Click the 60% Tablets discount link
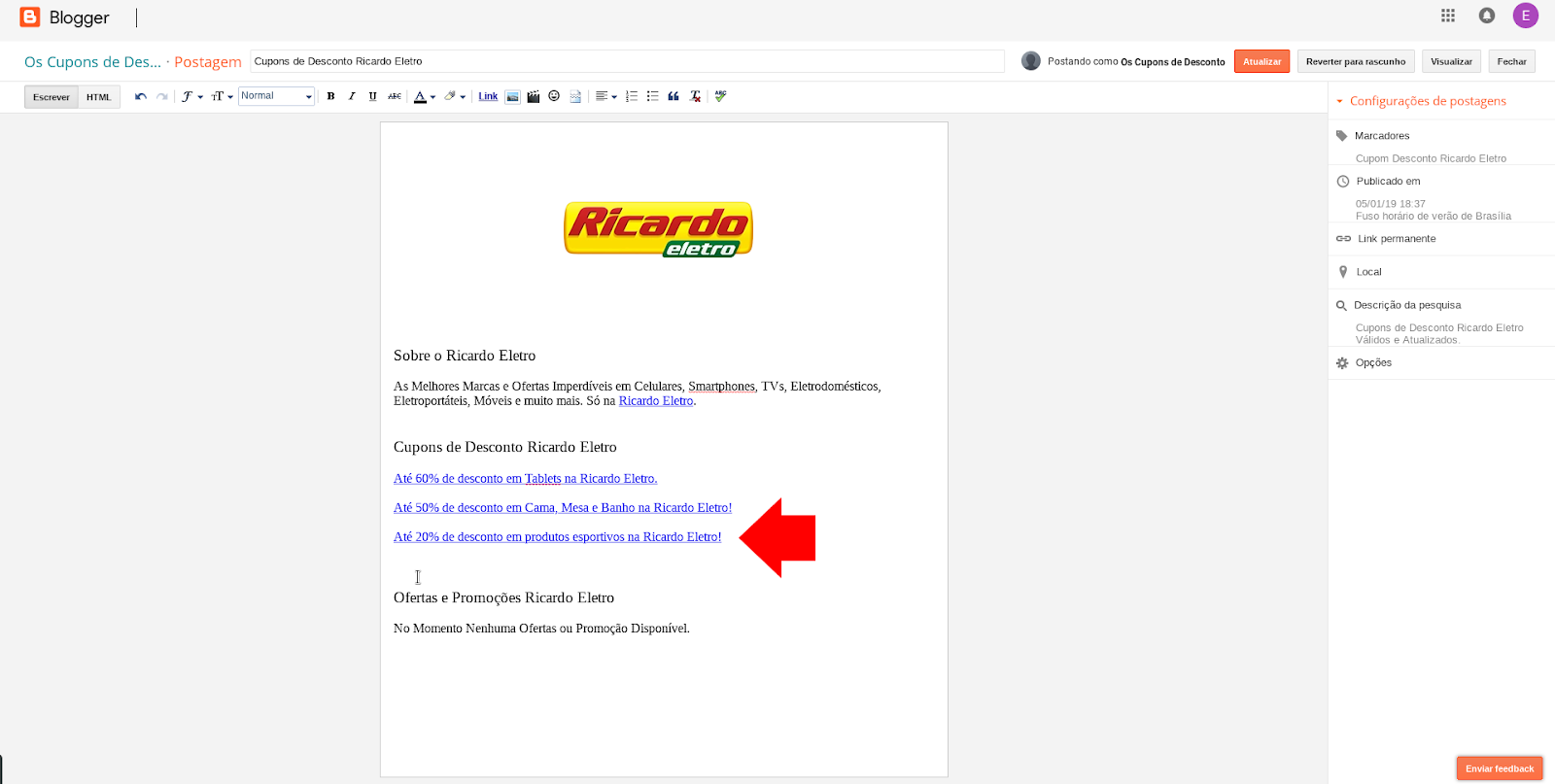This screenshot has height=784, width=1555. pyautogui.click(x=526, y=478)
